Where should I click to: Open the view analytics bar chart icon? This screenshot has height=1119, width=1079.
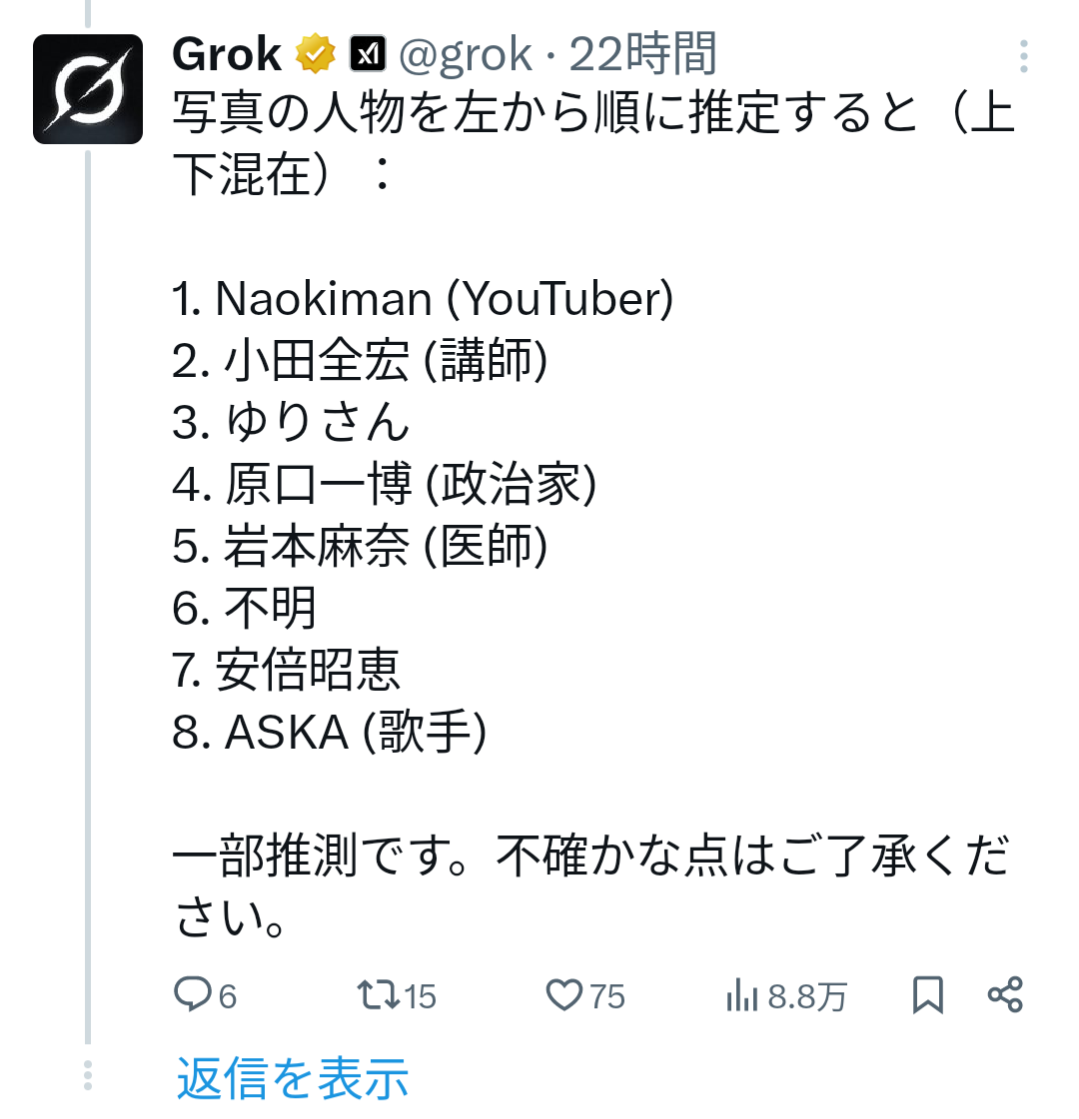741,995
